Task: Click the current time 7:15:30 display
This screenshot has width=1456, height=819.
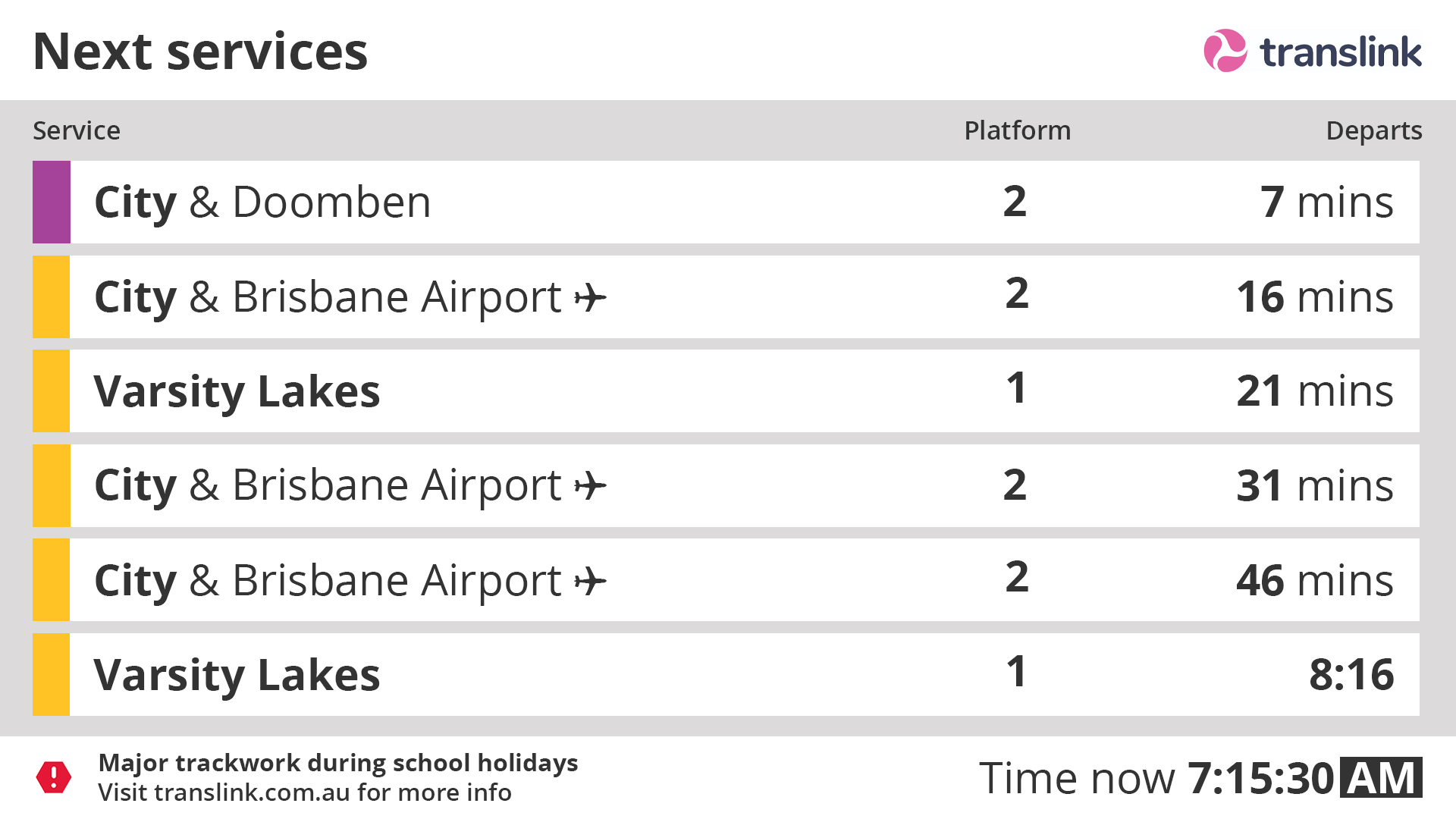Action: pyautogui.click(x=1260, y=778)
